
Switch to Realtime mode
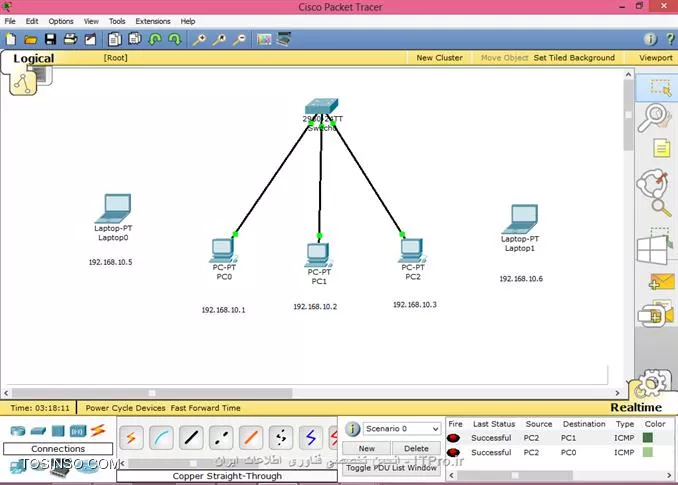(636, 408)
